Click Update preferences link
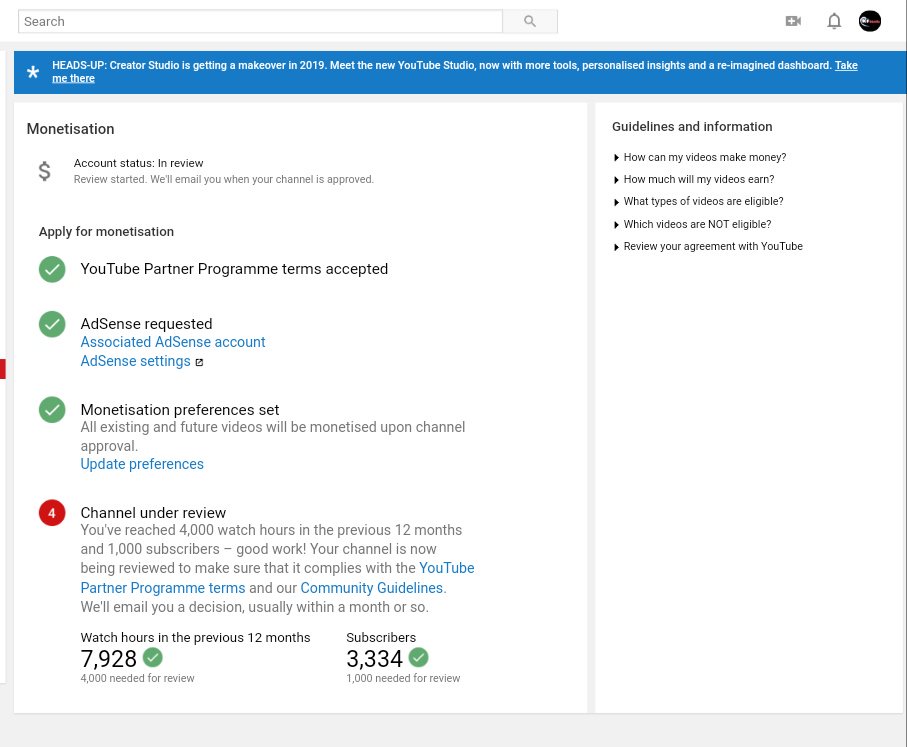907x747 pixels. (142, 464)
